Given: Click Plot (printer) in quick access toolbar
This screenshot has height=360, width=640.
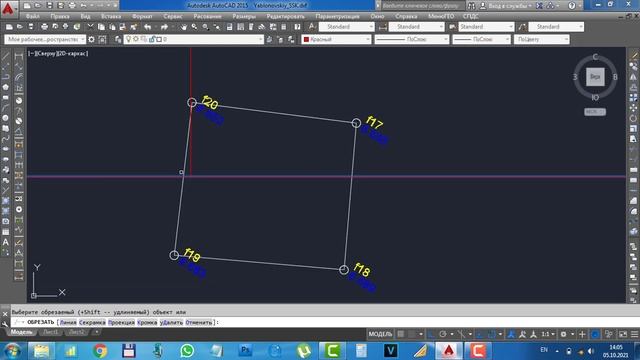Looking at the screenshot, I should 72,5.
